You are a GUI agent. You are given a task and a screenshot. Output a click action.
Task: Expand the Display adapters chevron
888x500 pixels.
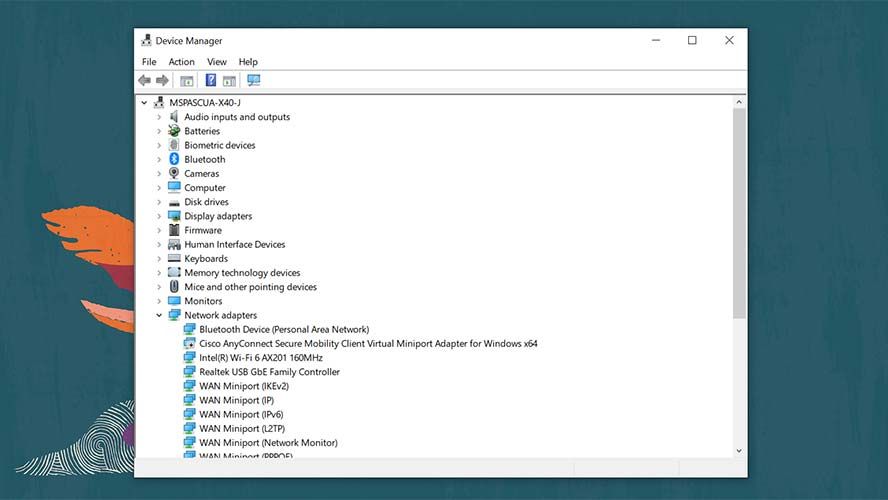click(x=159, y=216)
